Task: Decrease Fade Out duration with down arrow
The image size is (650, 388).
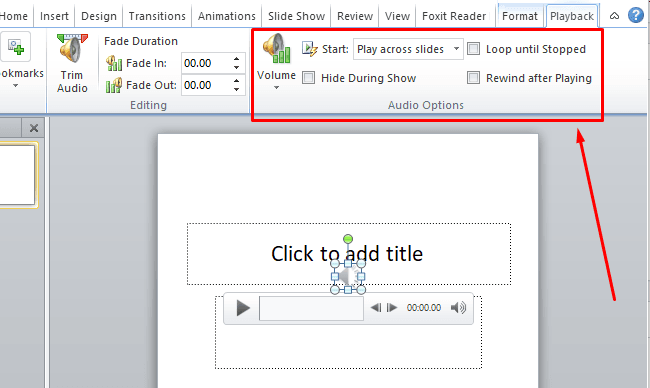Action: coord(236,90)
